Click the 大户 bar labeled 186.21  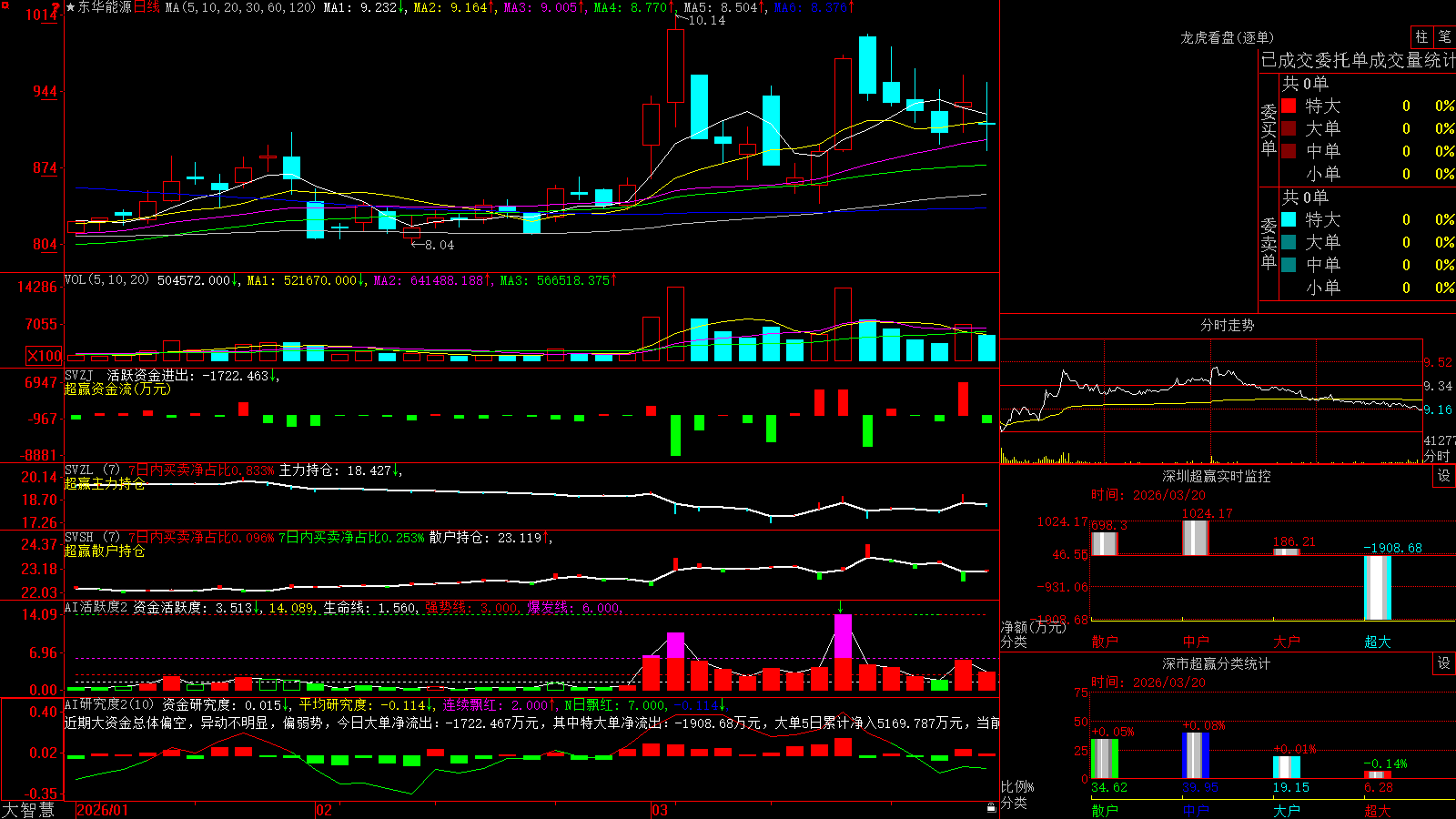coord(1286,551)
